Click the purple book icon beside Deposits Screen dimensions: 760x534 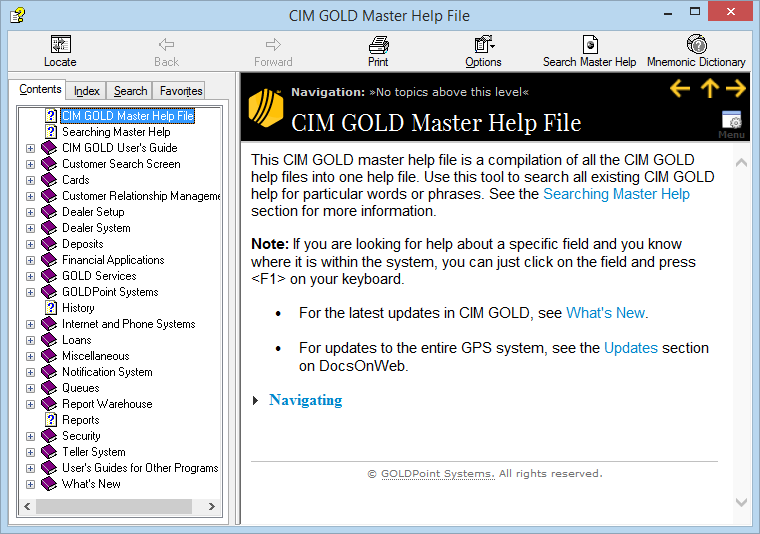click(49, 244)
